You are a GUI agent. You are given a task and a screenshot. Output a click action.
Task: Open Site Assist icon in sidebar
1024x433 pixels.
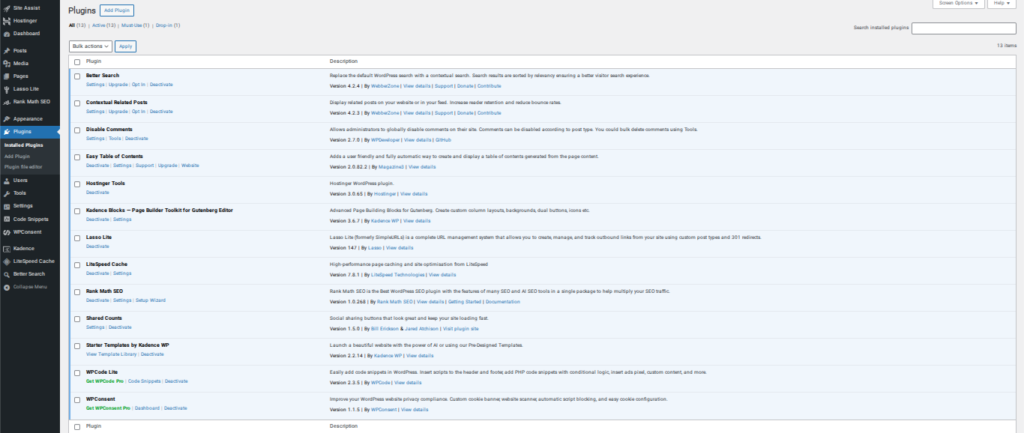(x=7, y=8)
